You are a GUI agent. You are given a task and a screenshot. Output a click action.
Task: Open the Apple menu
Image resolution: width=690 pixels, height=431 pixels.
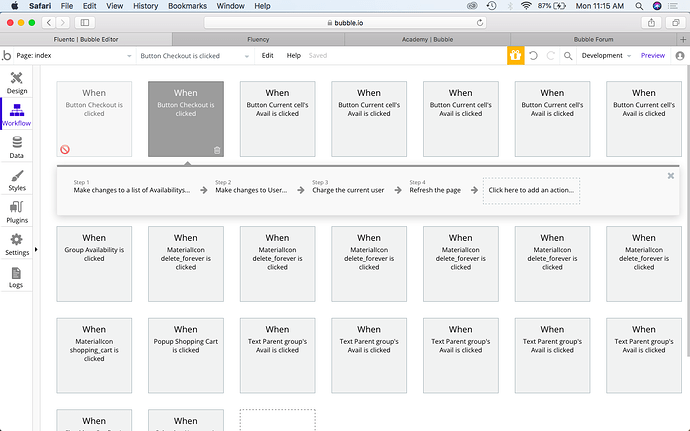tap(15, 6)
